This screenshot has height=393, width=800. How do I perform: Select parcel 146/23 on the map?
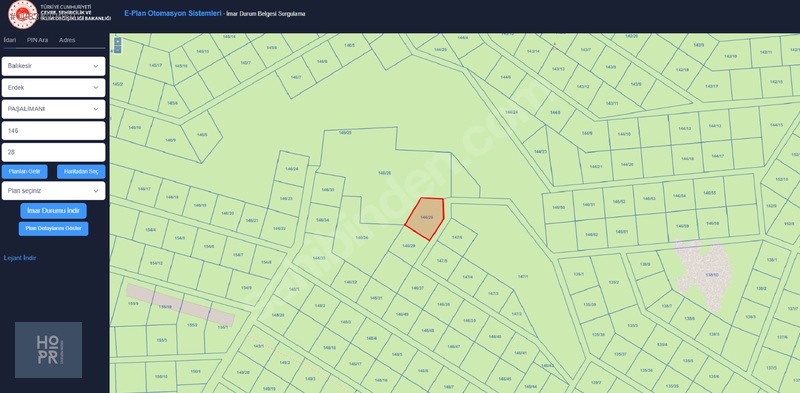point(287,199)
